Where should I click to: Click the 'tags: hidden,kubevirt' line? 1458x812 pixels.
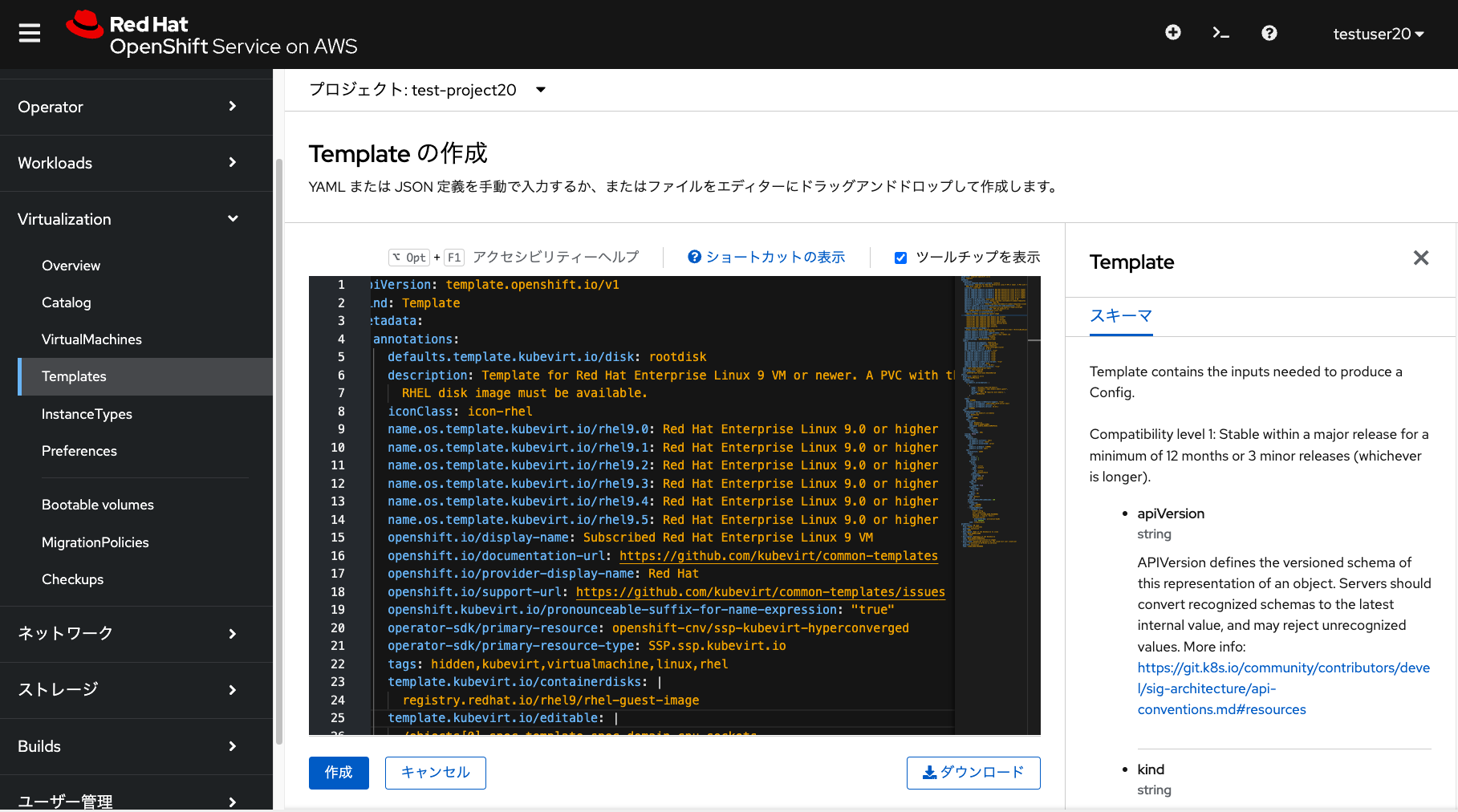click(x=558, y=664)
